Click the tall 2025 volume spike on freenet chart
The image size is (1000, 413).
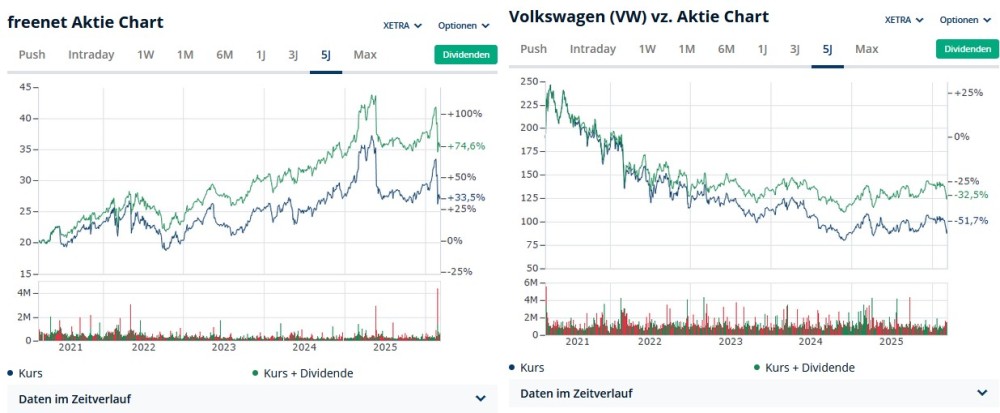coord(438,312)
